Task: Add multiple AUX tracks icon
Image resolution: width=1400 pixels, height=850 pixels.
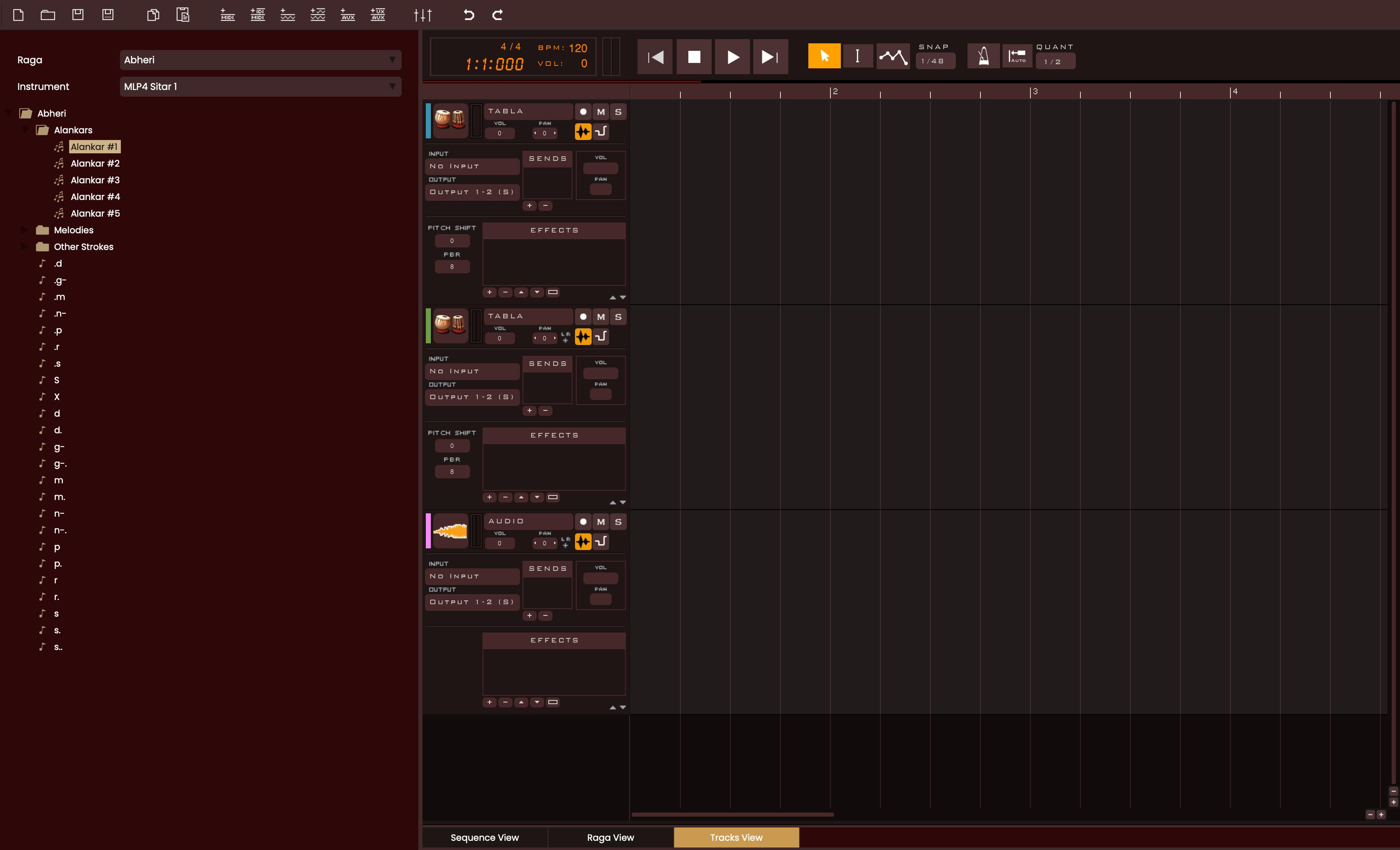Action: (x=378, y=15)
